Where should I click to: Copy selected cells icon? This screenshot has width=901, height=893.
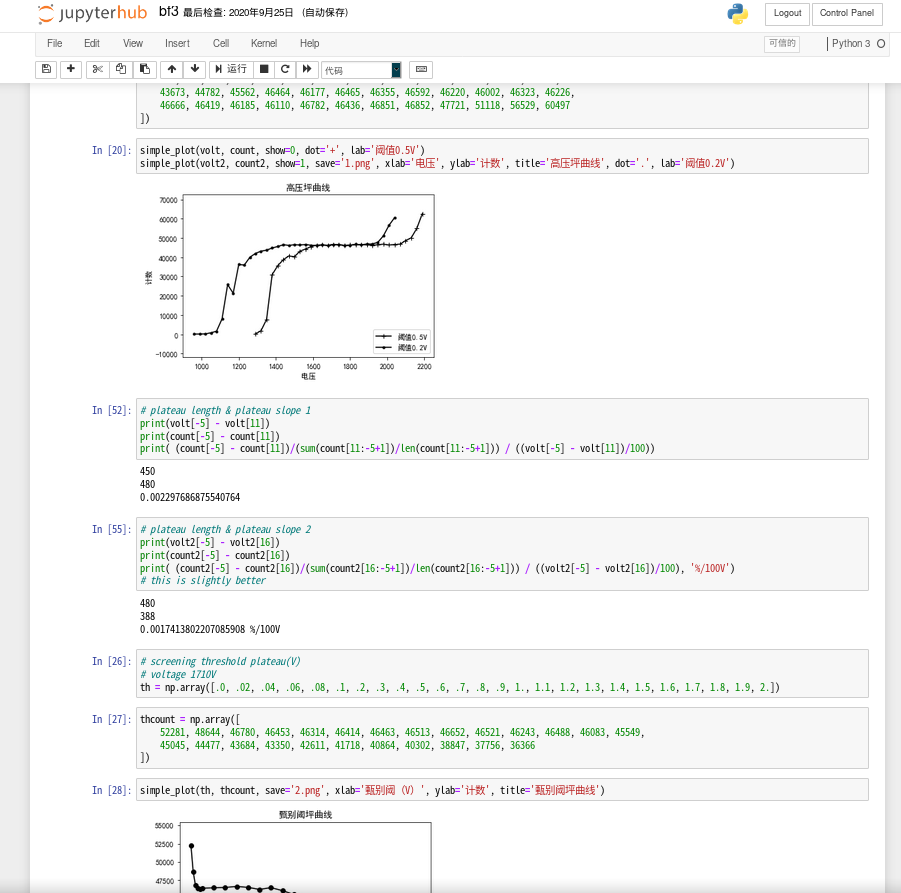[121, 69]
